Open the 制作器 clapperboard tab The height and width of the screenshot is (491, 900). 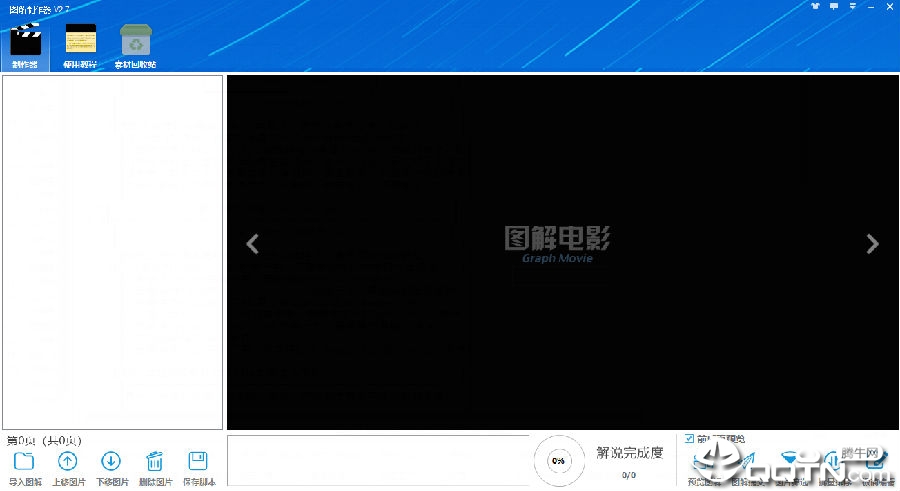click(25, 45)
